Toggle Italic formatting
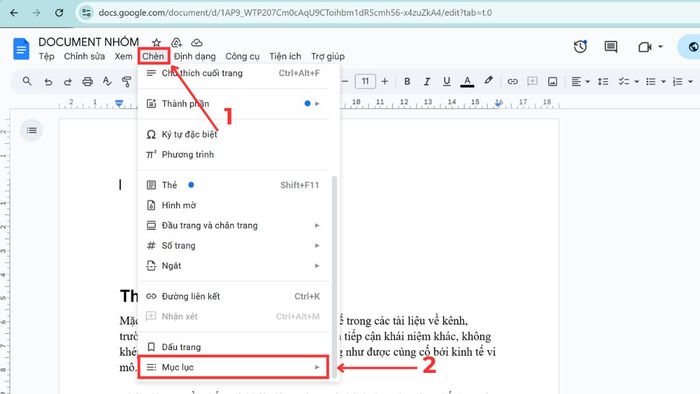700x394 pixels. click(x=427, y=81)
